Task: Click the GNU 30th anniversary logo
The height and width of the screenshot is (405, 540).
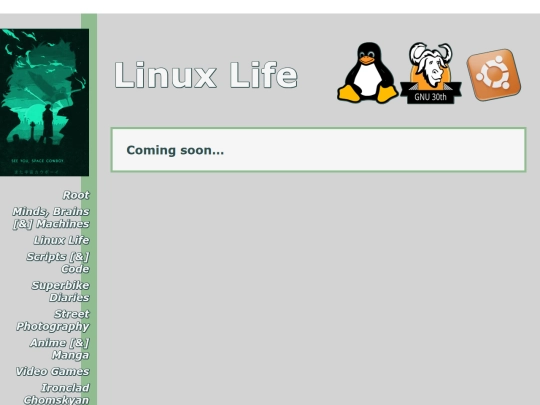Action: pyautogui.click(x=431, y=73)
